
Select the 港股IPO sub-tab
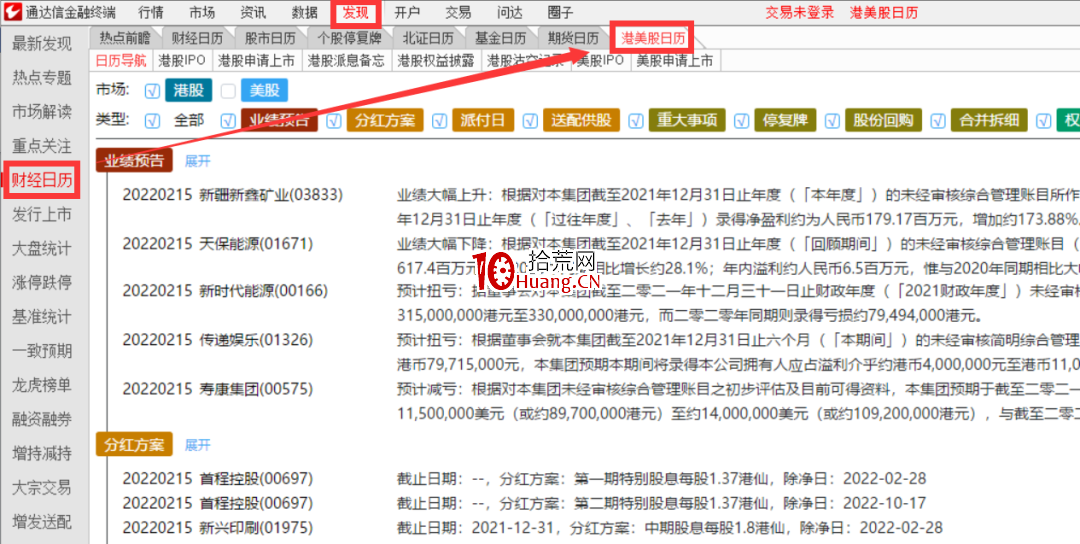(182, 61)
